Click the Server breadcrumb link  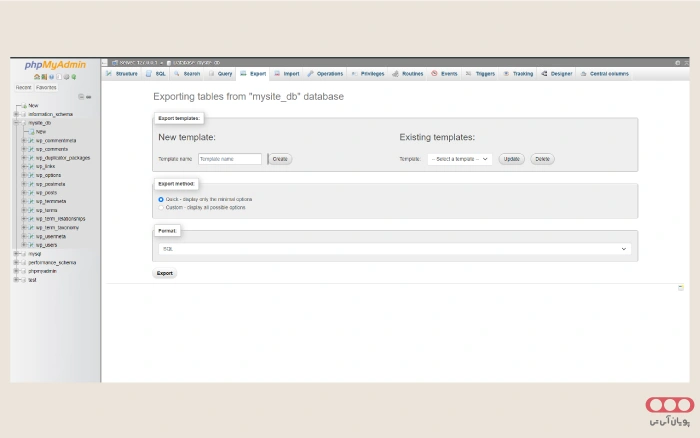coord(138,63)
